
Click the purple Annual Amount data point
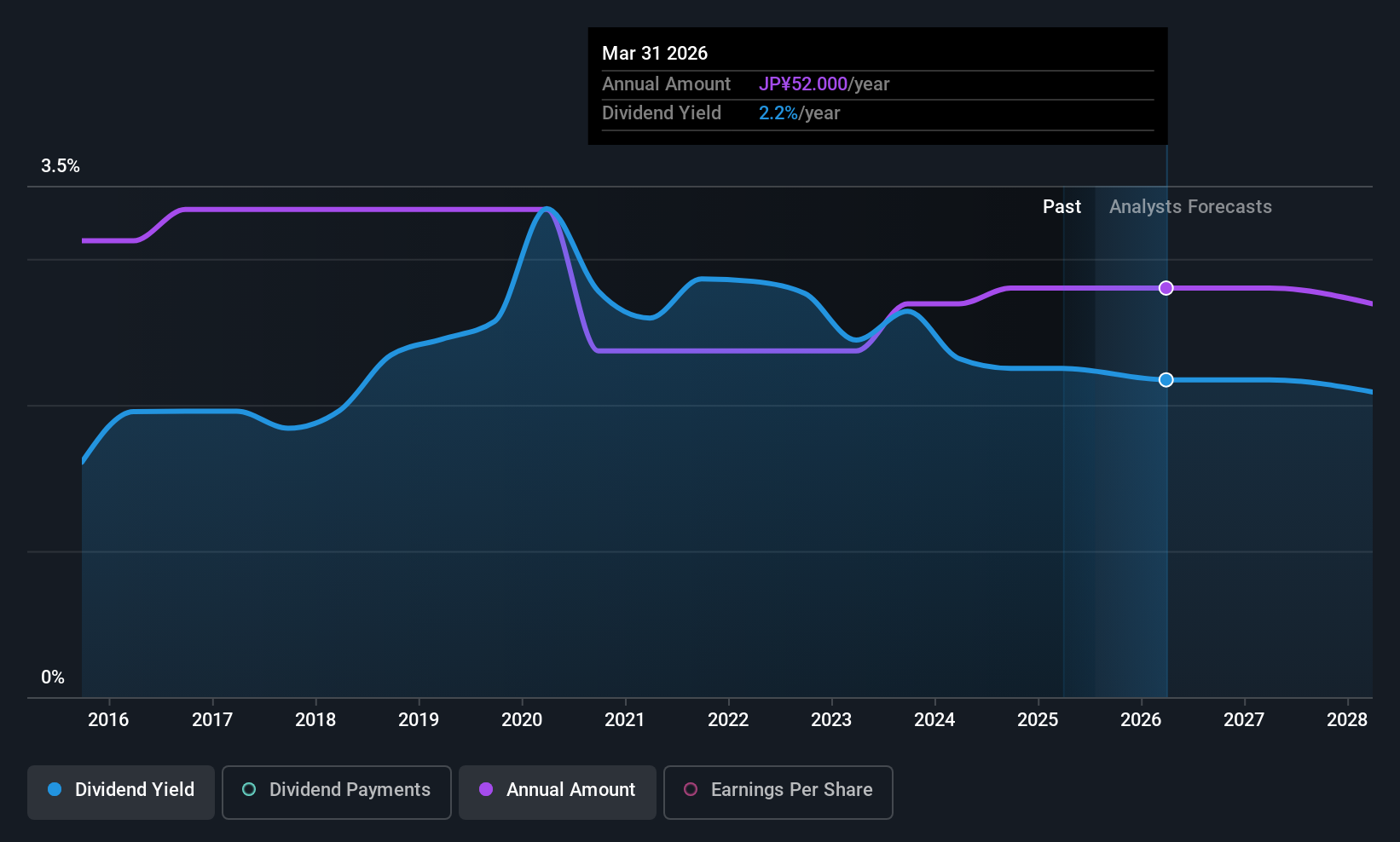tap(1166, 288)
